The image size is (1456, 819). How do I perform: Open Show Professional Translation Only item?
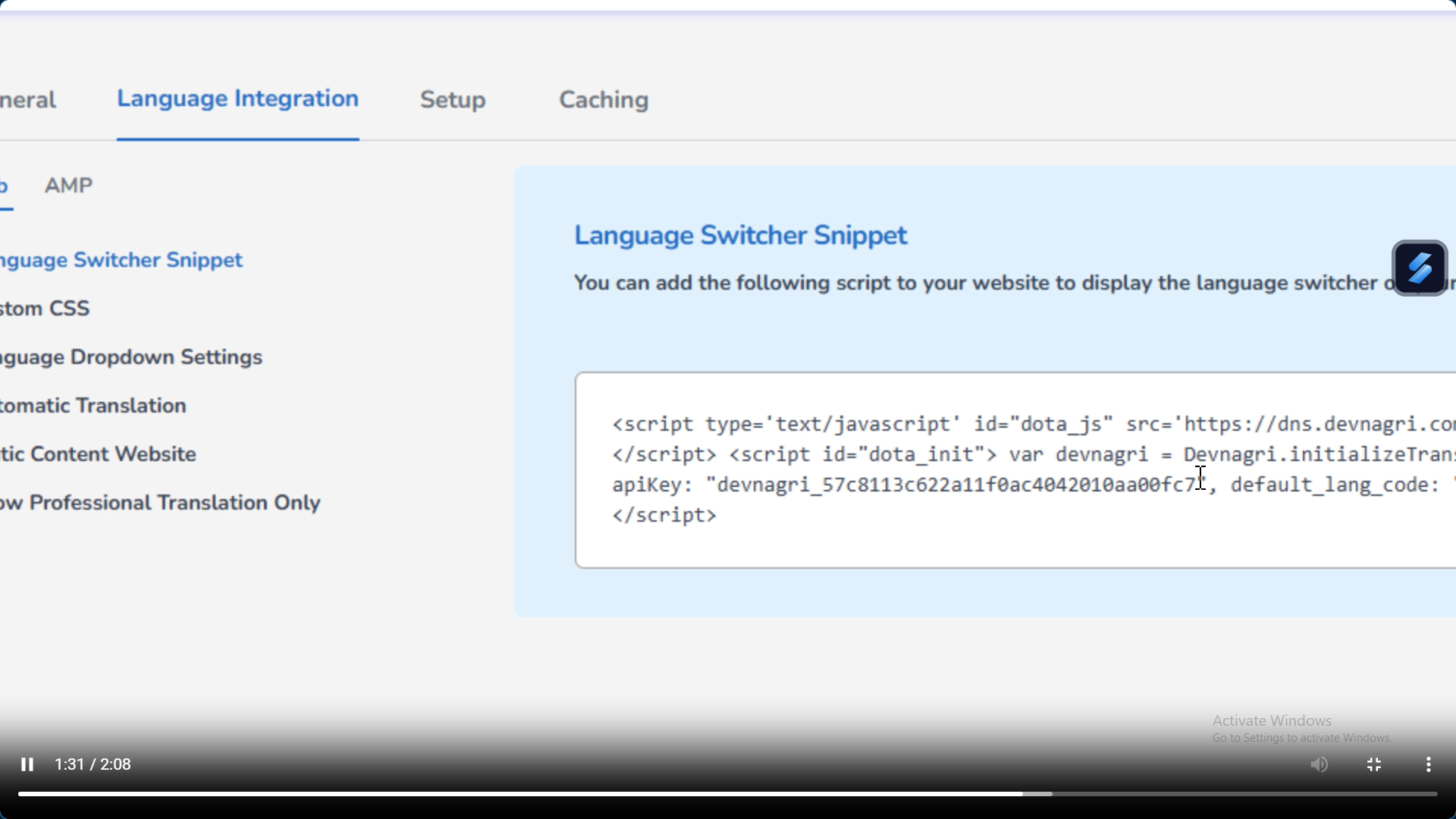[x=160, y=503]
